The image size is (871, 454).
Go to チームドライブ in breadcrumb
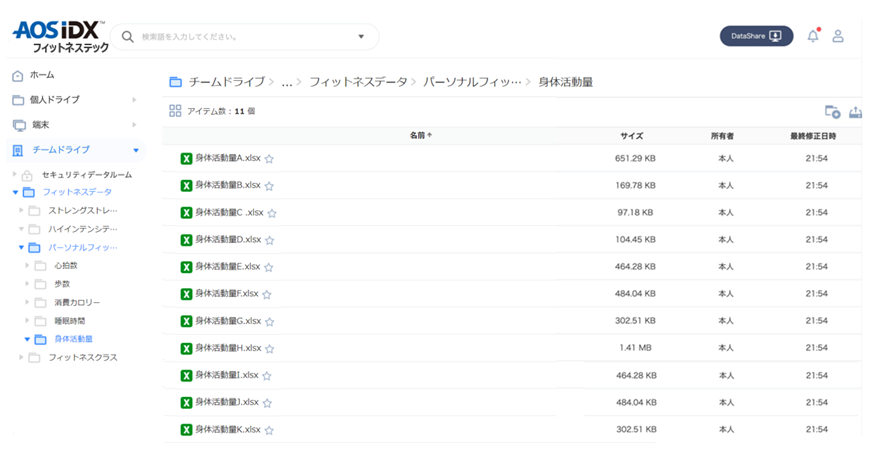pyautogui.click(x=227, y=82)
